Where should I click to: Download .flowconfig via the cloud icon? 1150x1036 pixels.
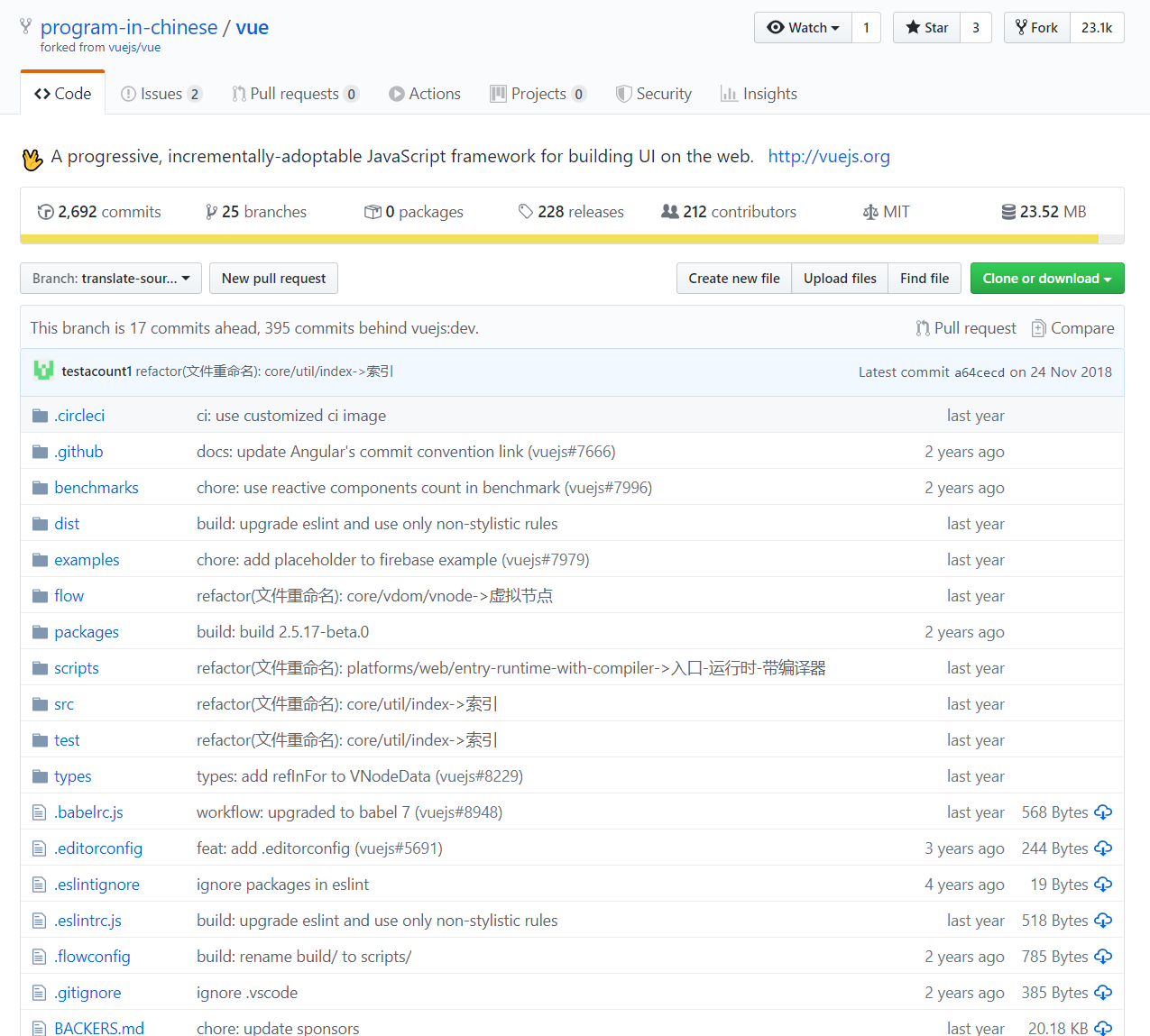[x=1103, y=957]
